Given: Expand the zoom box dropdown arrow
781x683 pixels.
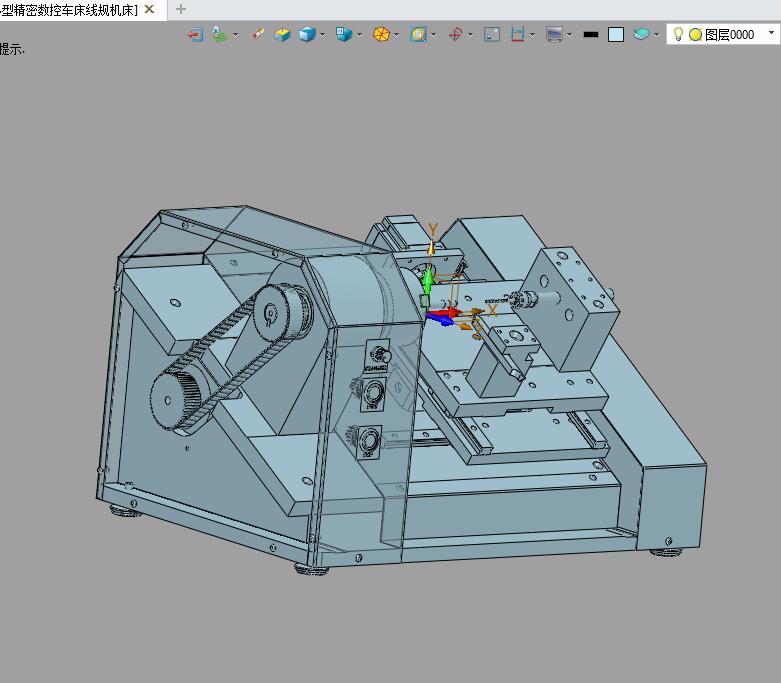Looking at the screenshot, I should tap(433, 35).
